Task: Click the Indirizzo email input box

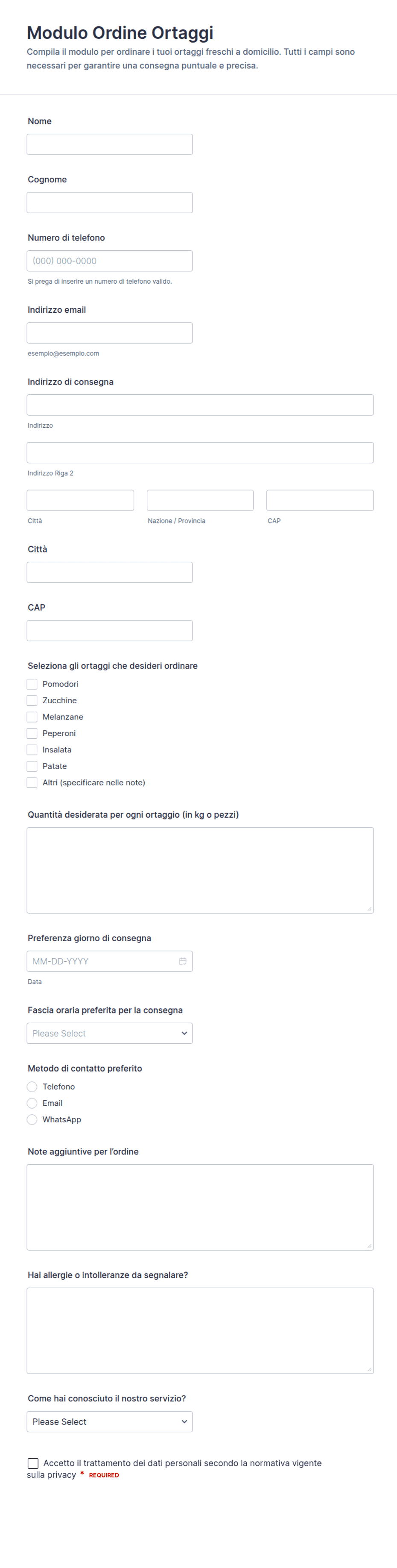Action: (x=109, y=333)
